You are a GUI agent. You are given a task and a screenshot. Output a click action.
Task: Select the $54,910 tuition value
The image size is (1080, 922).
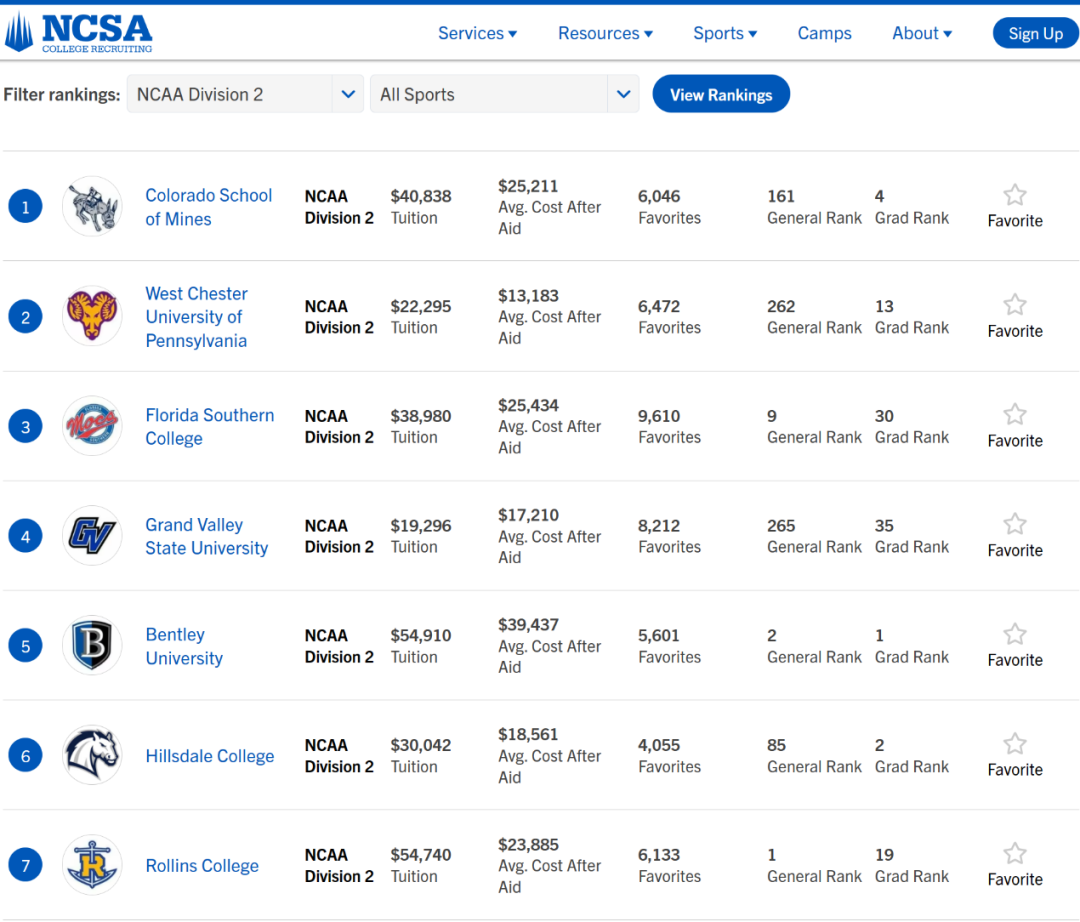click(x=421, y=636)
